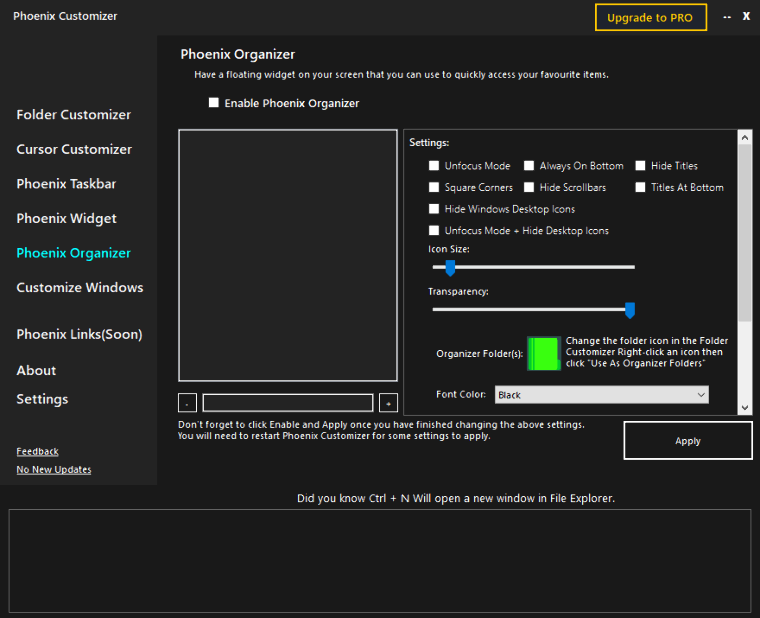This screenshot has width=760, height=618.
Task: Minimize the Phoenix Customizer window
Action: pos(727,17)
